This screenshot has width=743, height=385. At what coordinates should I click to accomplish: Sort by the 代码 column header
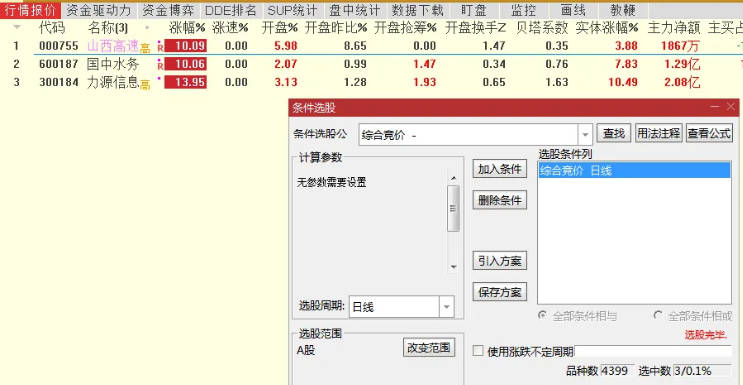[52, 28]
